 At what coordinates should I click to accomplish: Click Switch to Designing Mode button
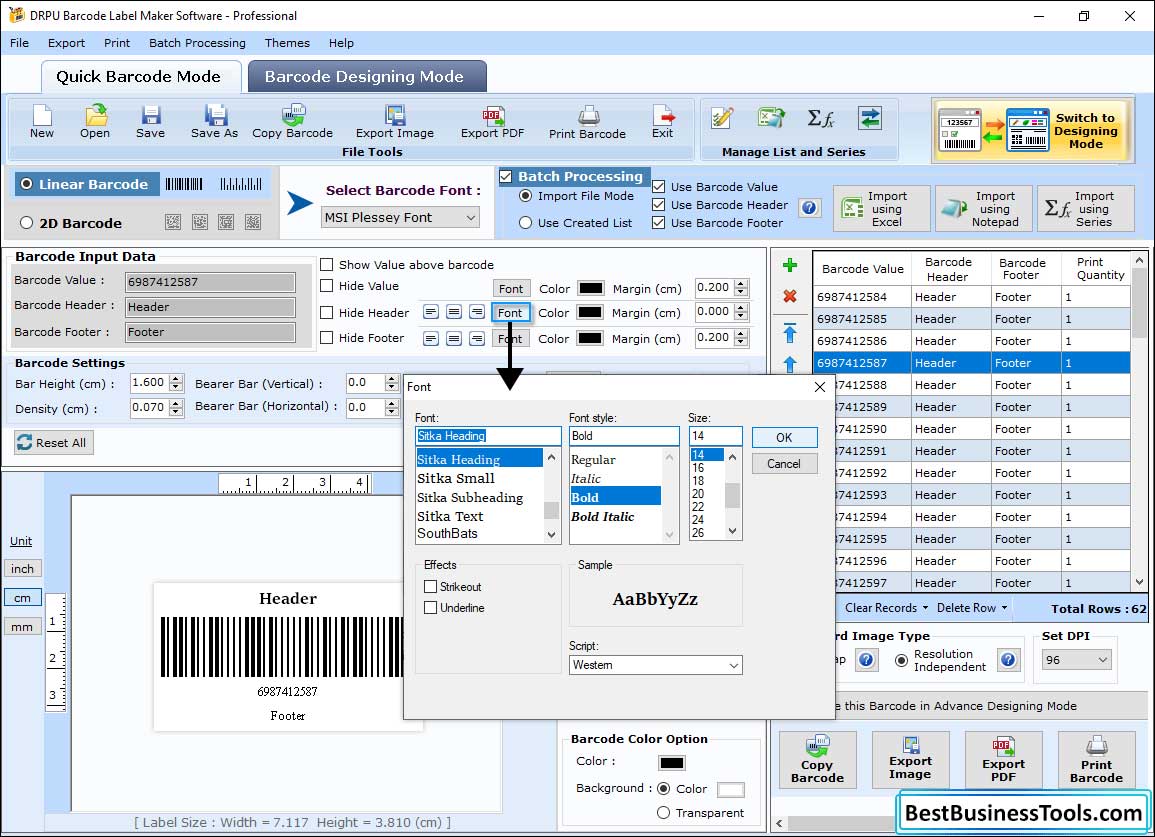(x=1031, y=130)
